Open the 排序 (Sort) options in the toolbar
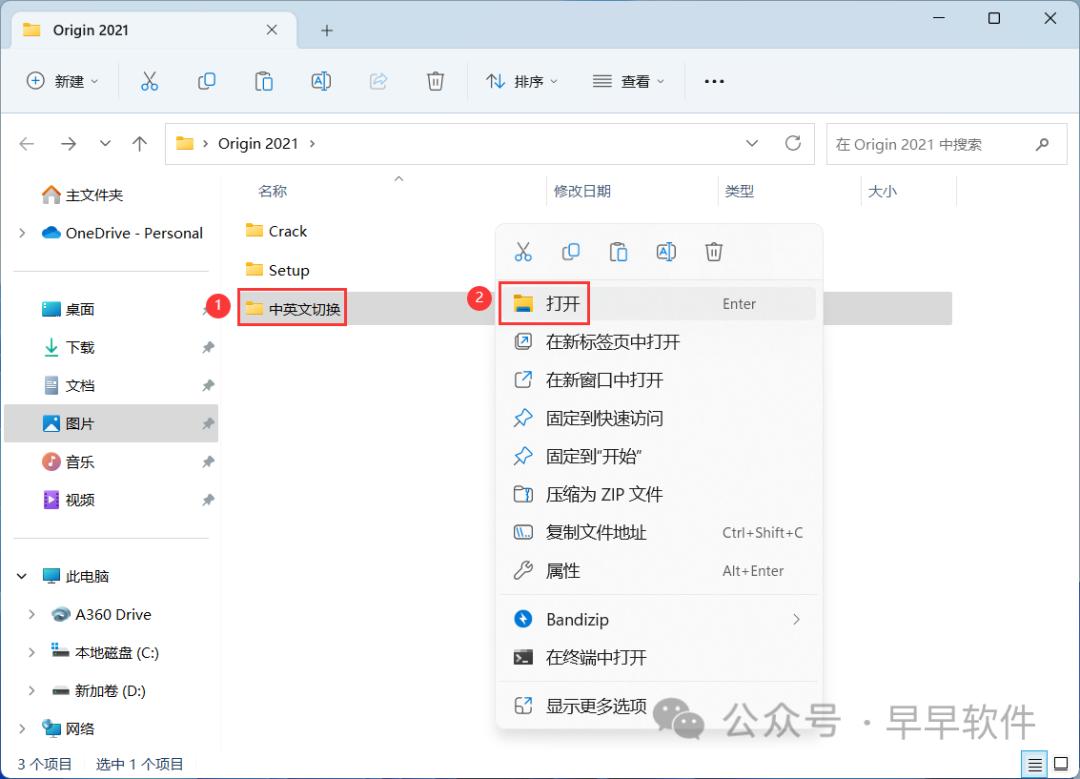This screenshot has width=1080, height=779. (x=521, y=81)
